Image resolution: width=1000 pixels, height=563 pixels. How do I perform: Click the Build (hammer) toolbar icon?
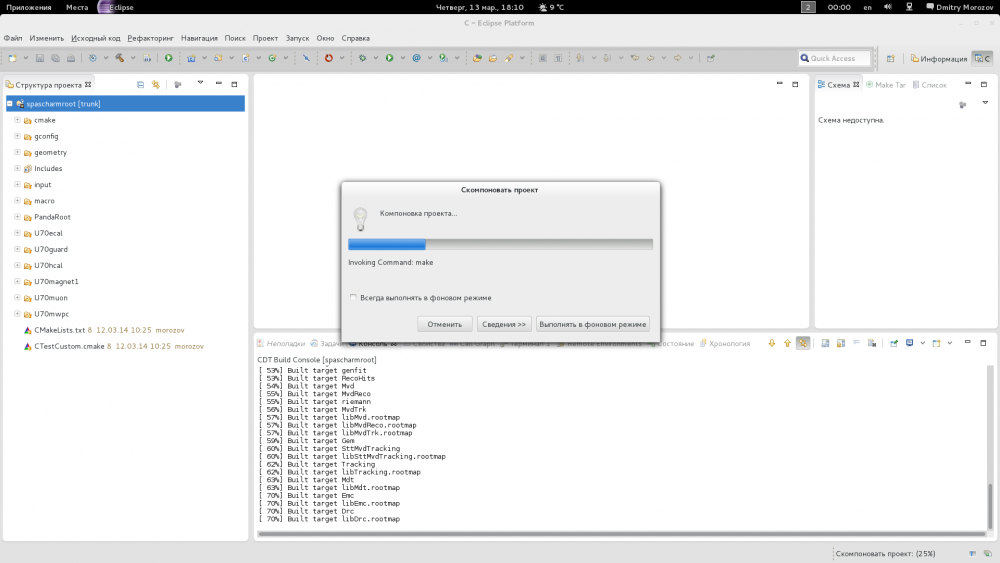[118, 58]
